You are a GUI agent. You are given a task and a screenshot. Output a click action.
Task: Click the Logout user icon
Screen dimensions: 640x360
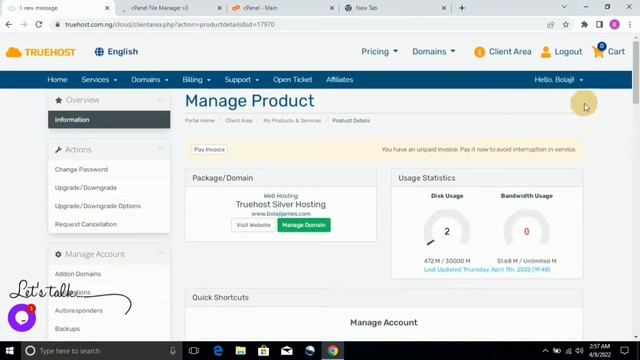546,52
